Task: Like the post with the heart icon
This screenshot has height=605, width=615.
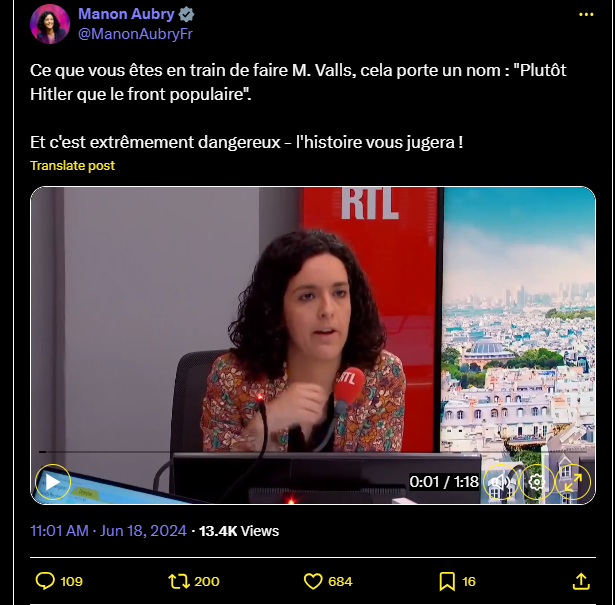Action: 313,581
